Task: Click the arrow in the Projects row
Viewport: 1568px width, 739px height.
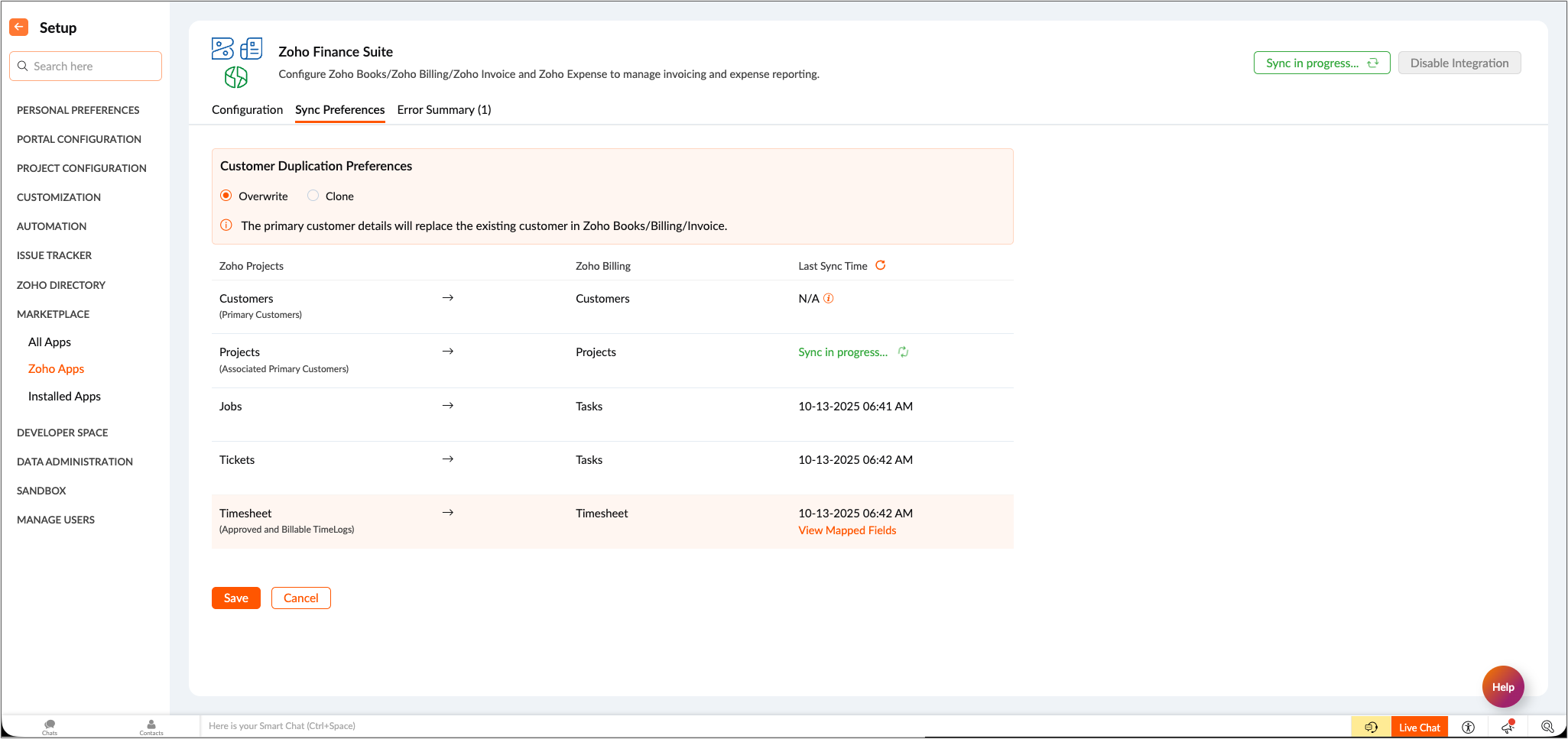Action: coord(448,352)
